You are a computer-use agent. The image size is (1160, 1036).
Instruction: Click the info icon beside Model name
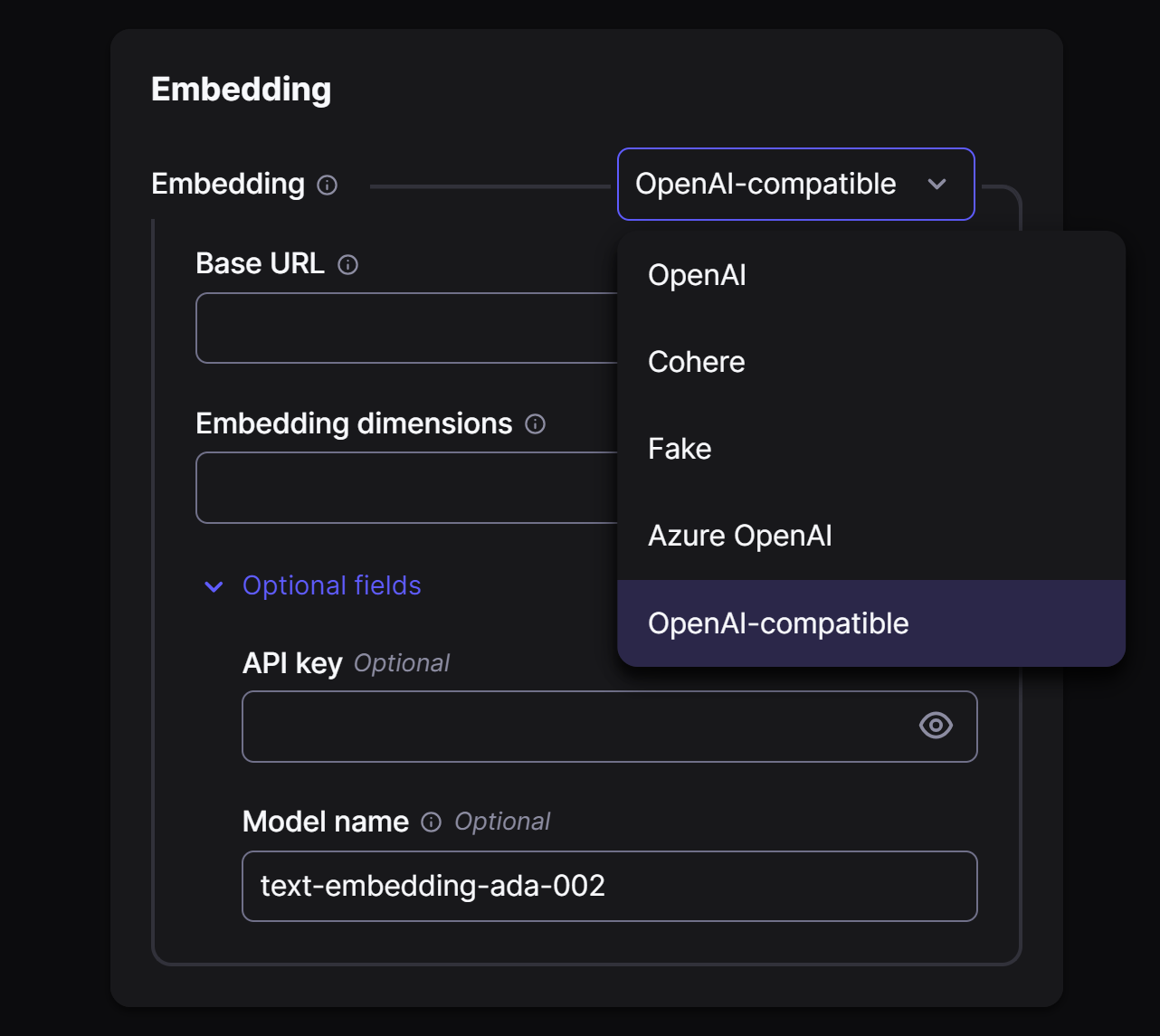(x=430, y=822)
